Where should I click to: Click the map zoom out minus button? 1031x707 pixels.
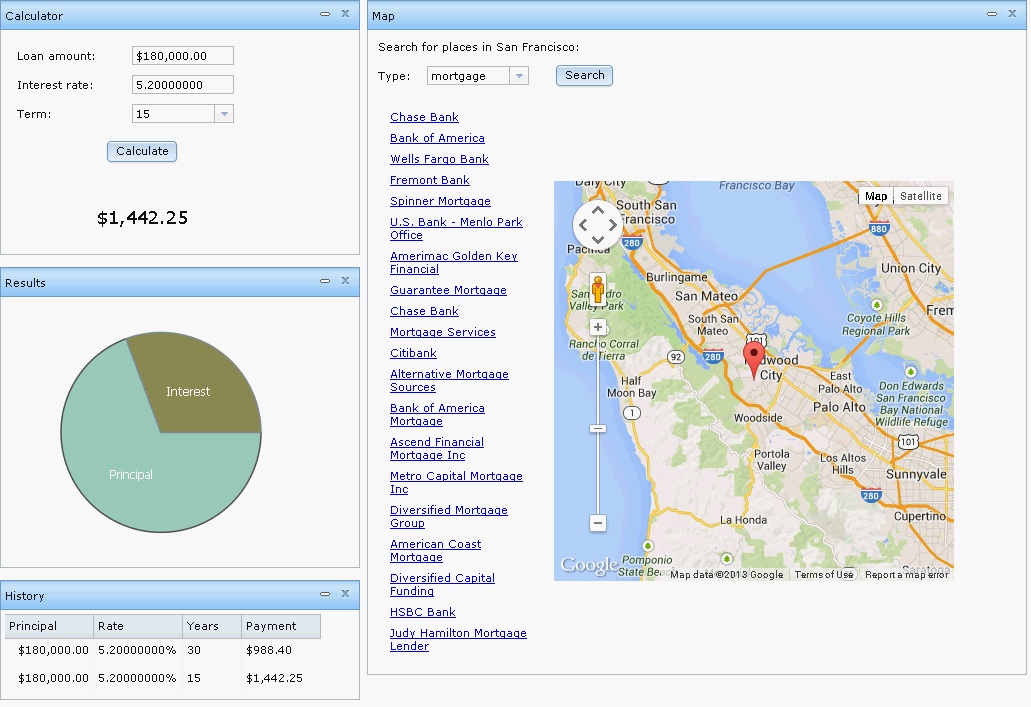pyautogui.click(x=598, y=523)
